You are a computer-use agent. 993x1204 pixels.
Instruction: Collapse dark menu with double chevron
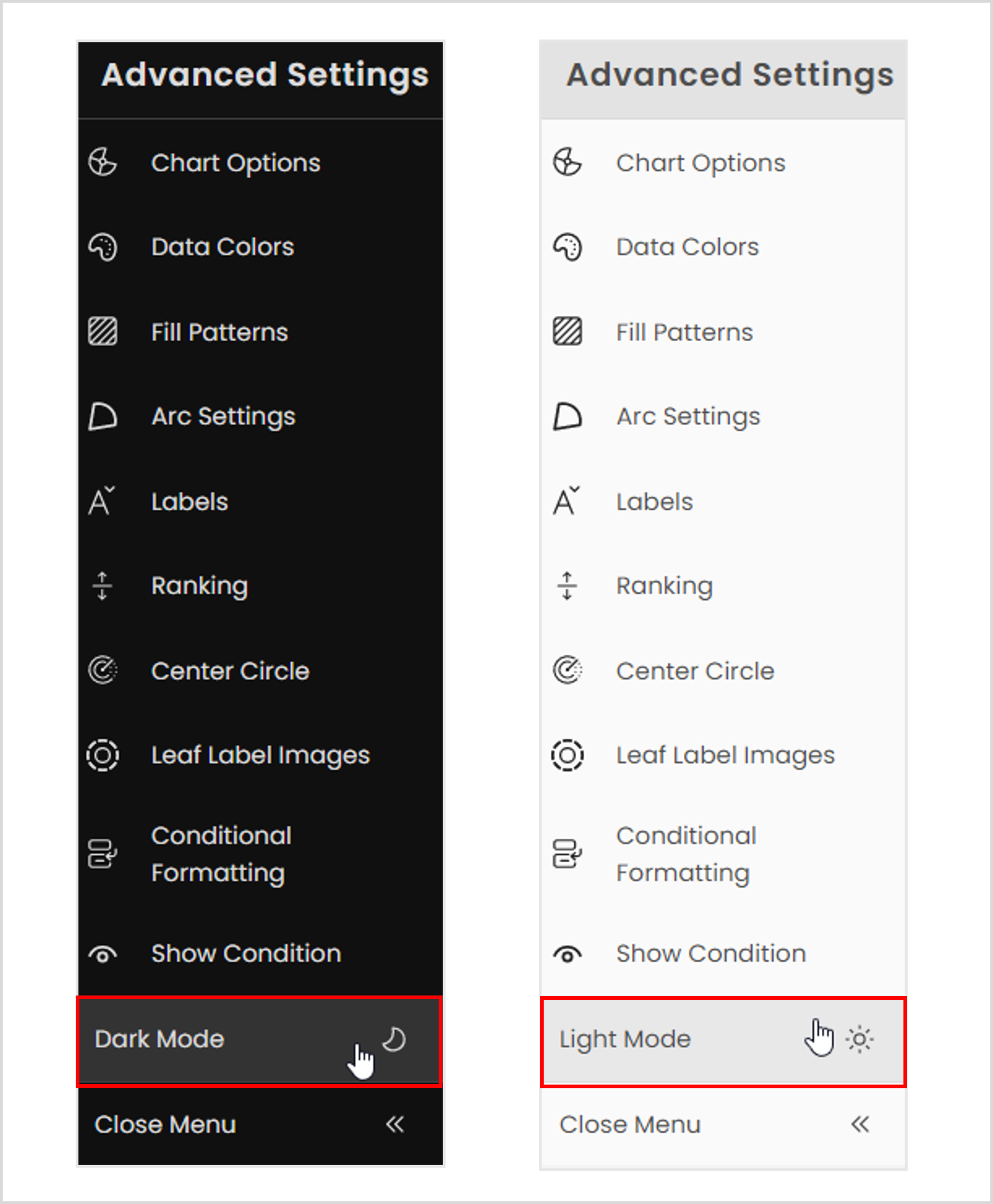click(x=394, y=1125)
